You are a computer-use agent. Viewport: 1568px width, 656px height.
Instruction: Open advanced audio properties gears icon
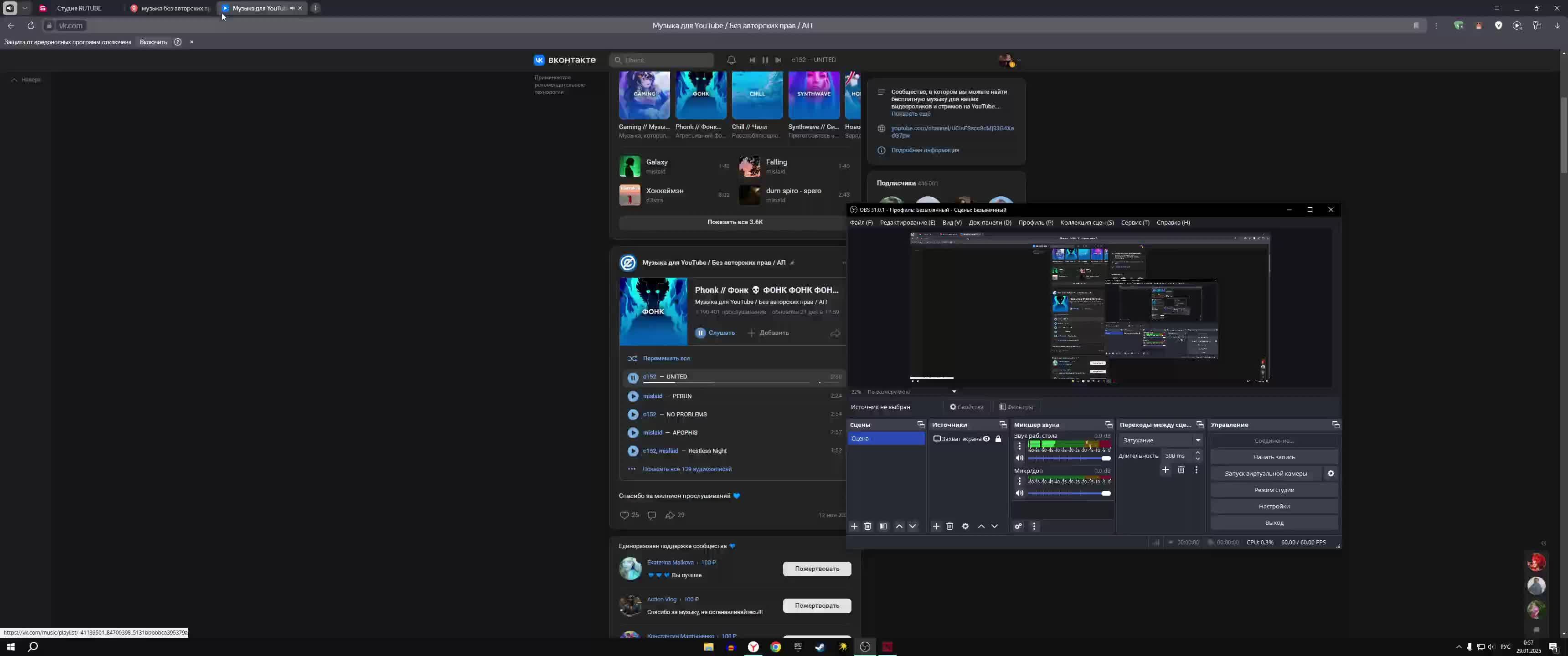pos(1018,526)
